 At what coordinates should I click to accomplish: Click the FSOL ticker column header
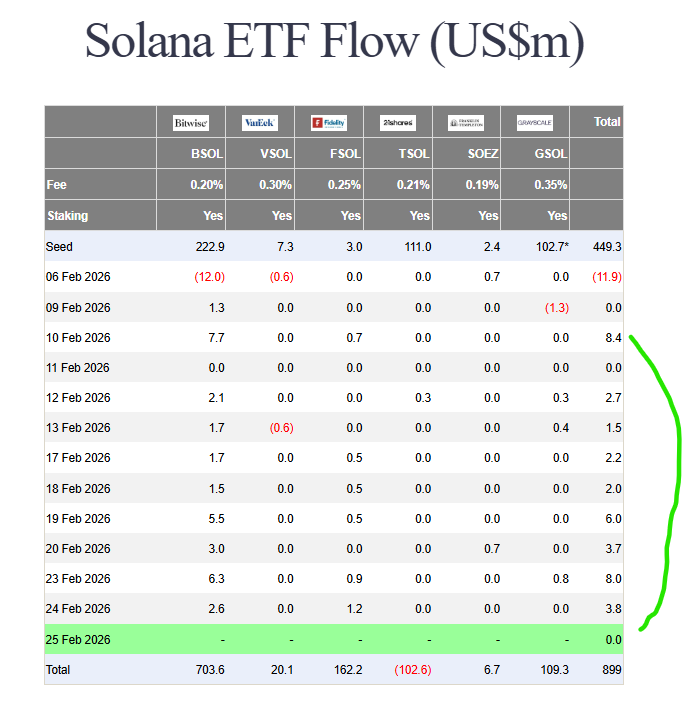point(345,154)
